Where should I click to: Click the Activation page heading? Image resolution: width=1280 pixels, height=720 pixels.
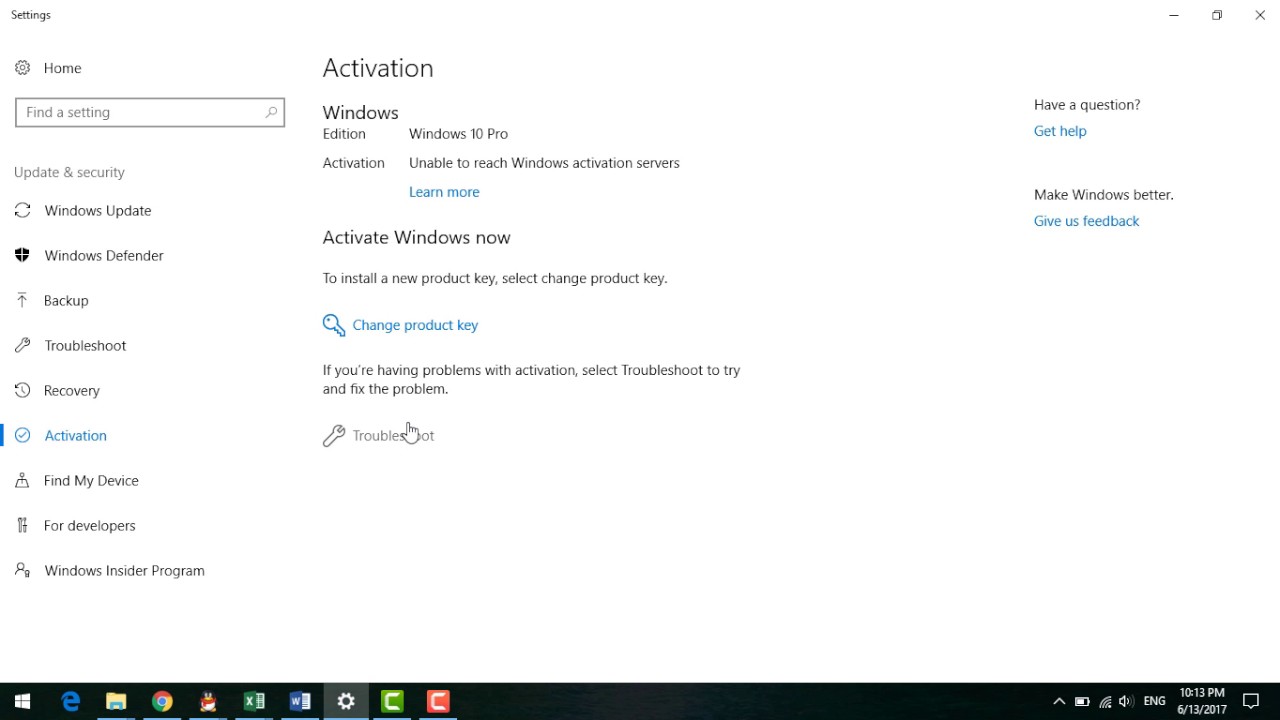click(x=378, y=68)
